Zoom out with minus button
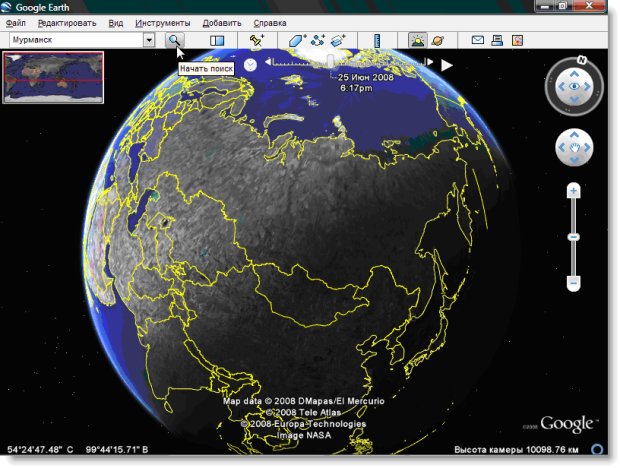This screenshot has height=468, width=620. pyautogui.click(x=573, y=283)
